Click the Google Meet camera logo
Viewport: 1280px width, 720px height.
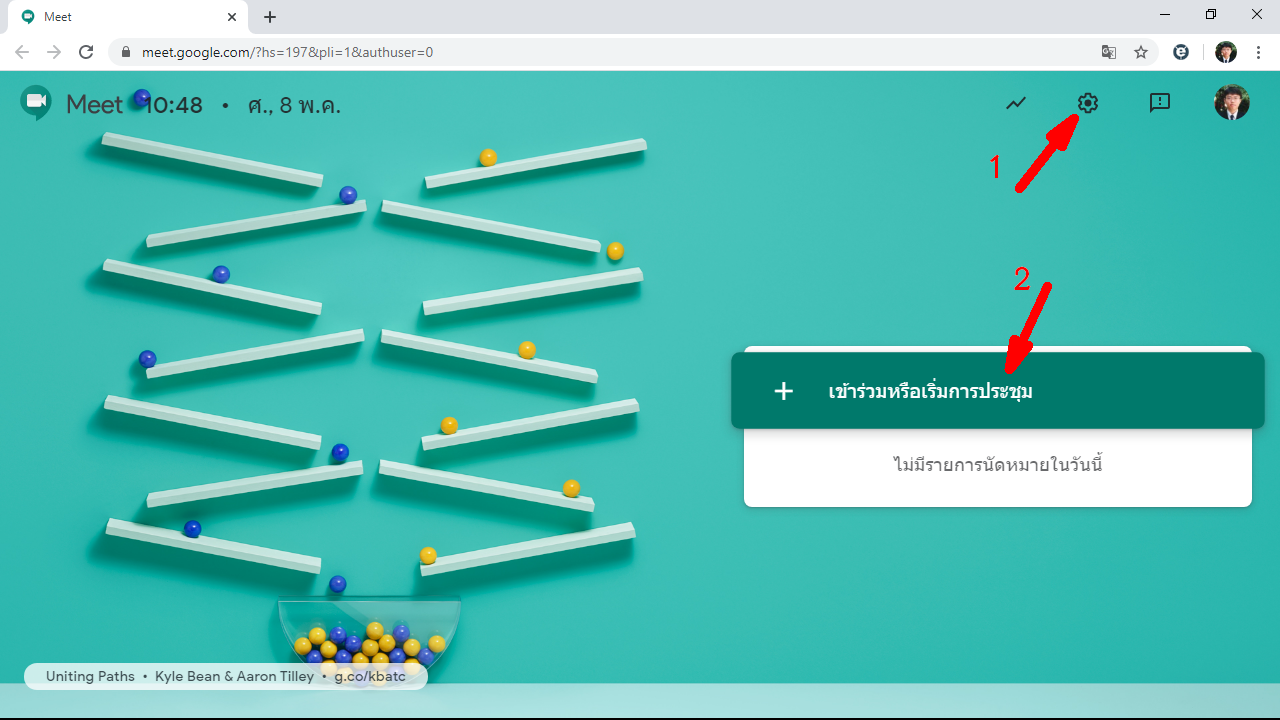pyautogui.click(x=37, y=102)
